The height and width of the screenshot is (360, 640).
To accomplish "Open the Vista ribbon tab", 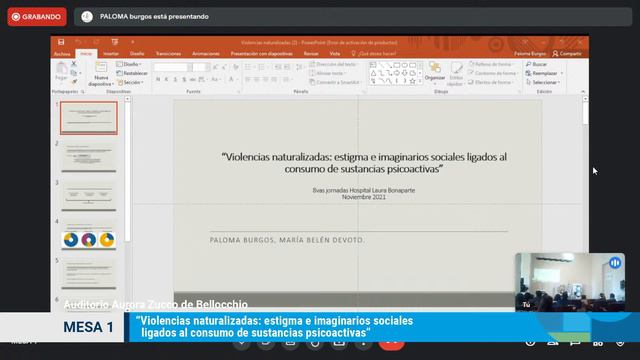I will pos(335,53).
